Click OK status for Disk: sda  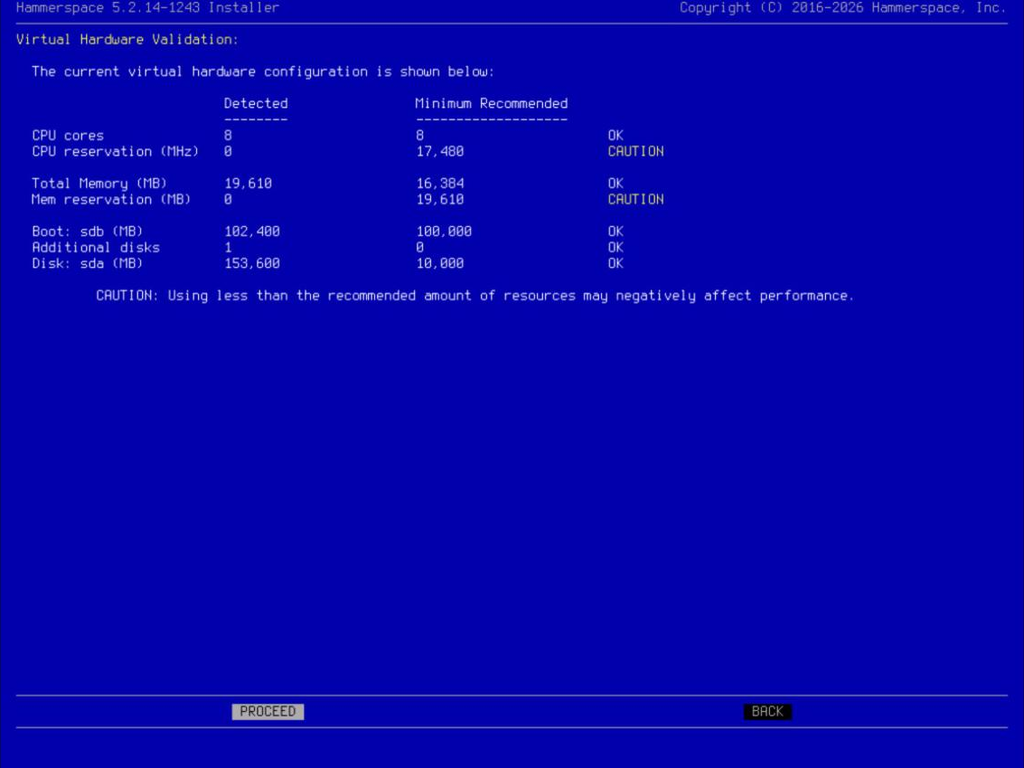pos(616,263)
